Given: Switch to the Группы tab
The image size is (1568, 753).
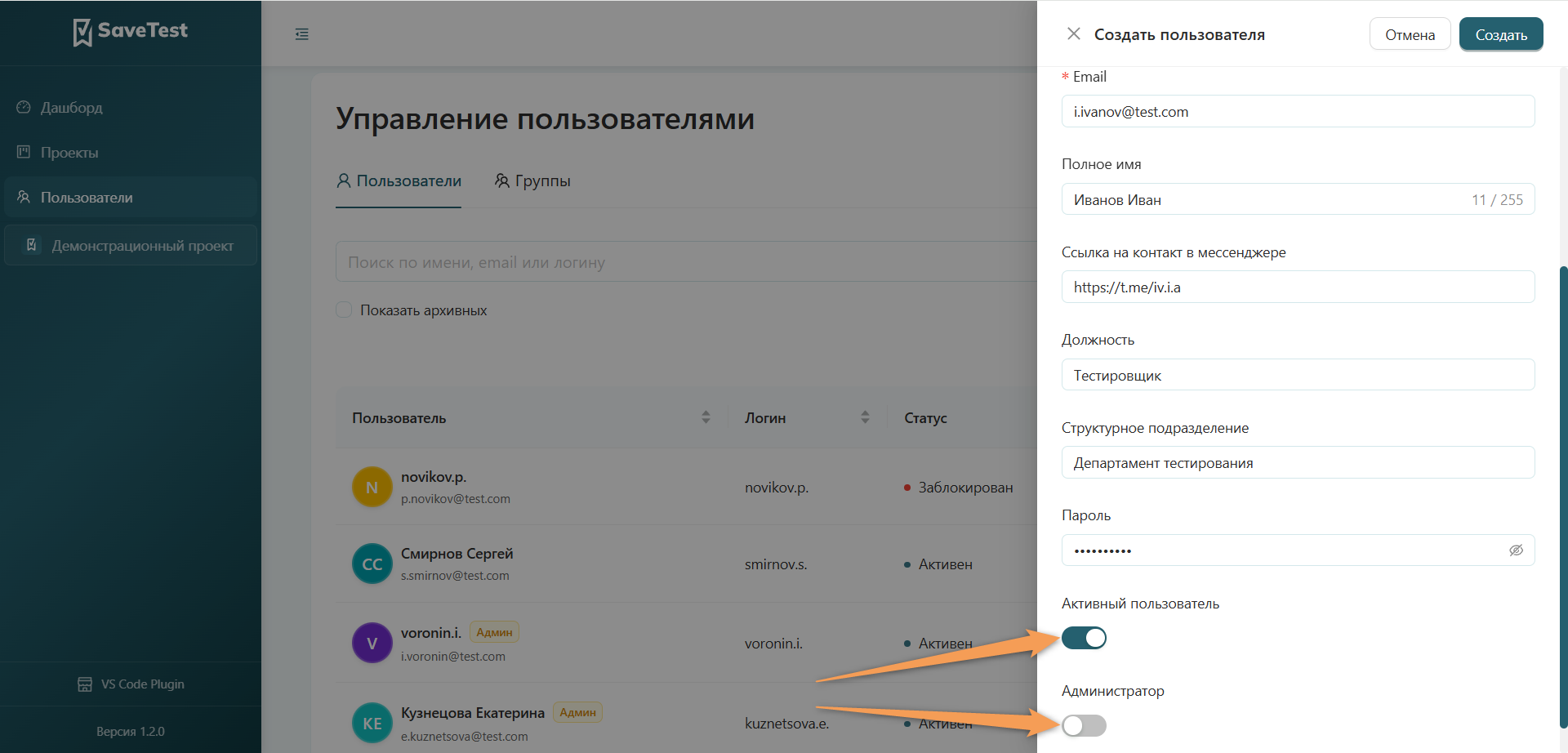Looking at the screenshot, I should pos(532,180).
